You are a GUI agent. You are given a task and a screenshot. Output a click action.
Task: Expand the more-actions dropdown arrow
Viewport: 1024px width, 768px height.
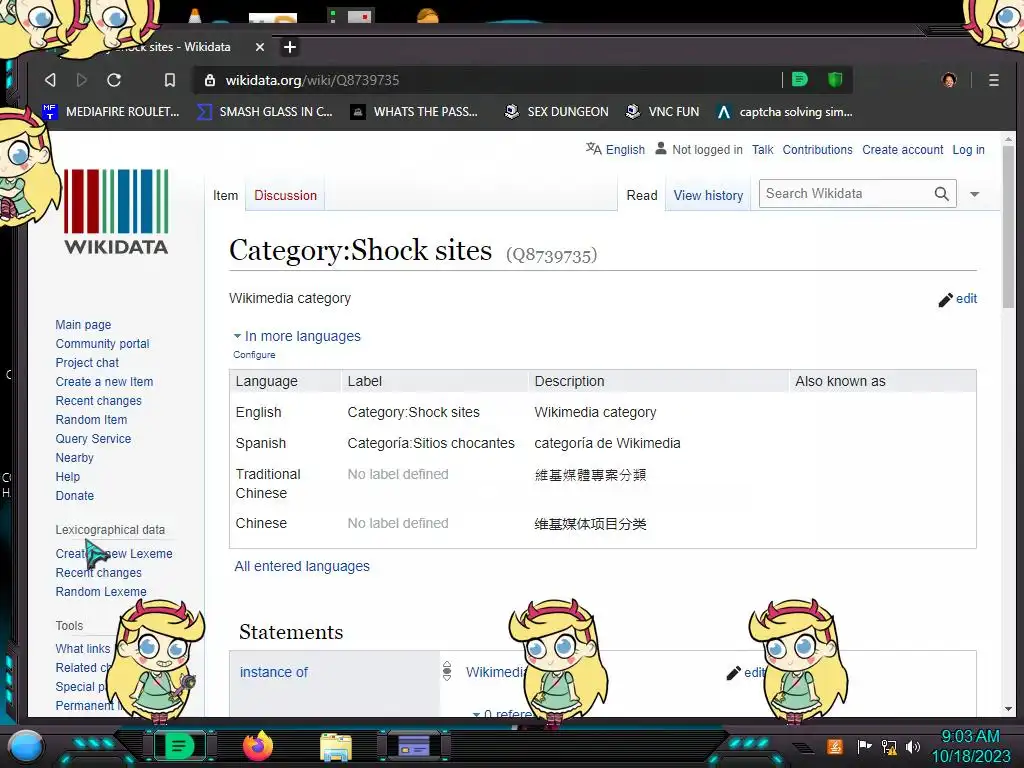click(974, 194)
